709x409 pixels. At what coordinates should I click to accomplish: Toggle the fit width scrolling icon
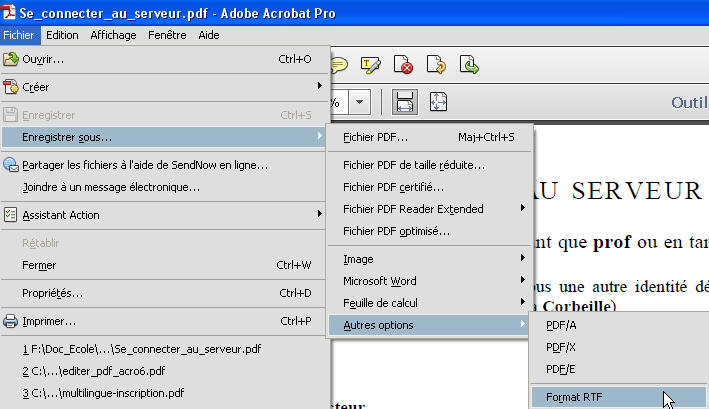pos(404,102)
